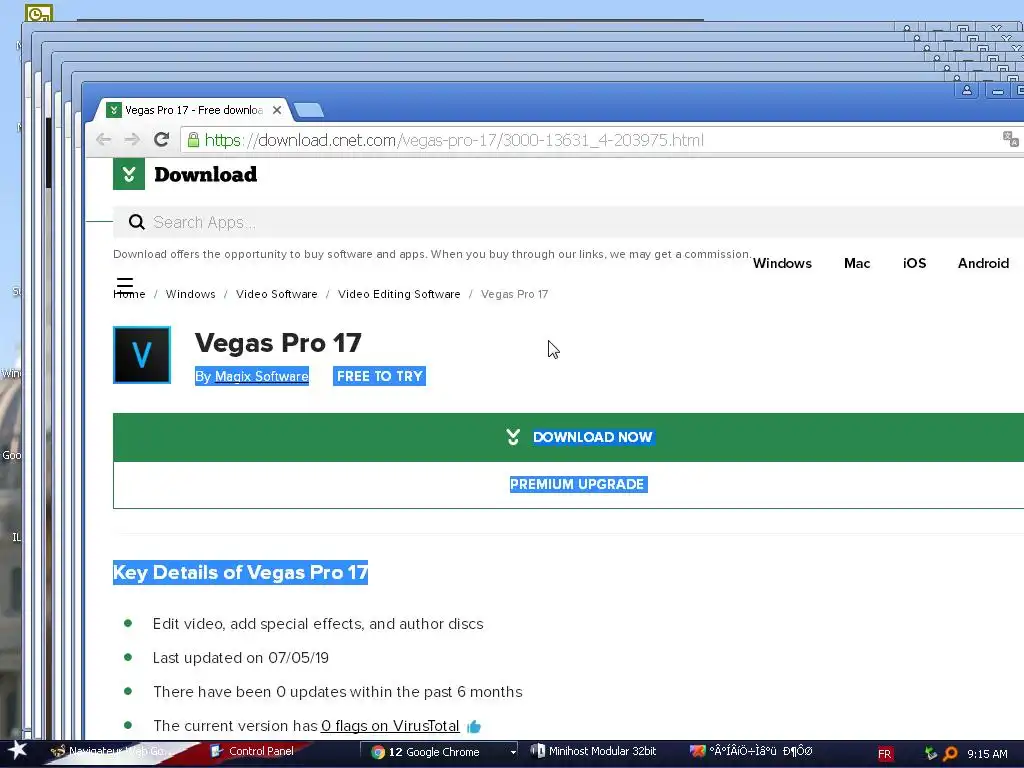Open the iOS platform menu
This screenshot has width=1024, height=768.
pyautogui.click(x=914, y=263)
